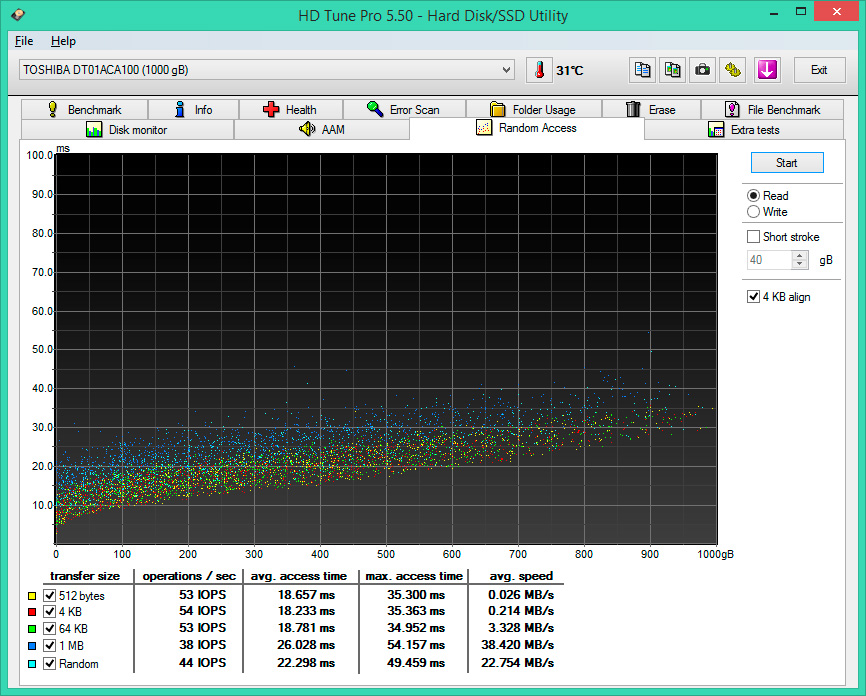Click the camera save screenshot icon
866x696 pixels.
click(x=703, y=70)
